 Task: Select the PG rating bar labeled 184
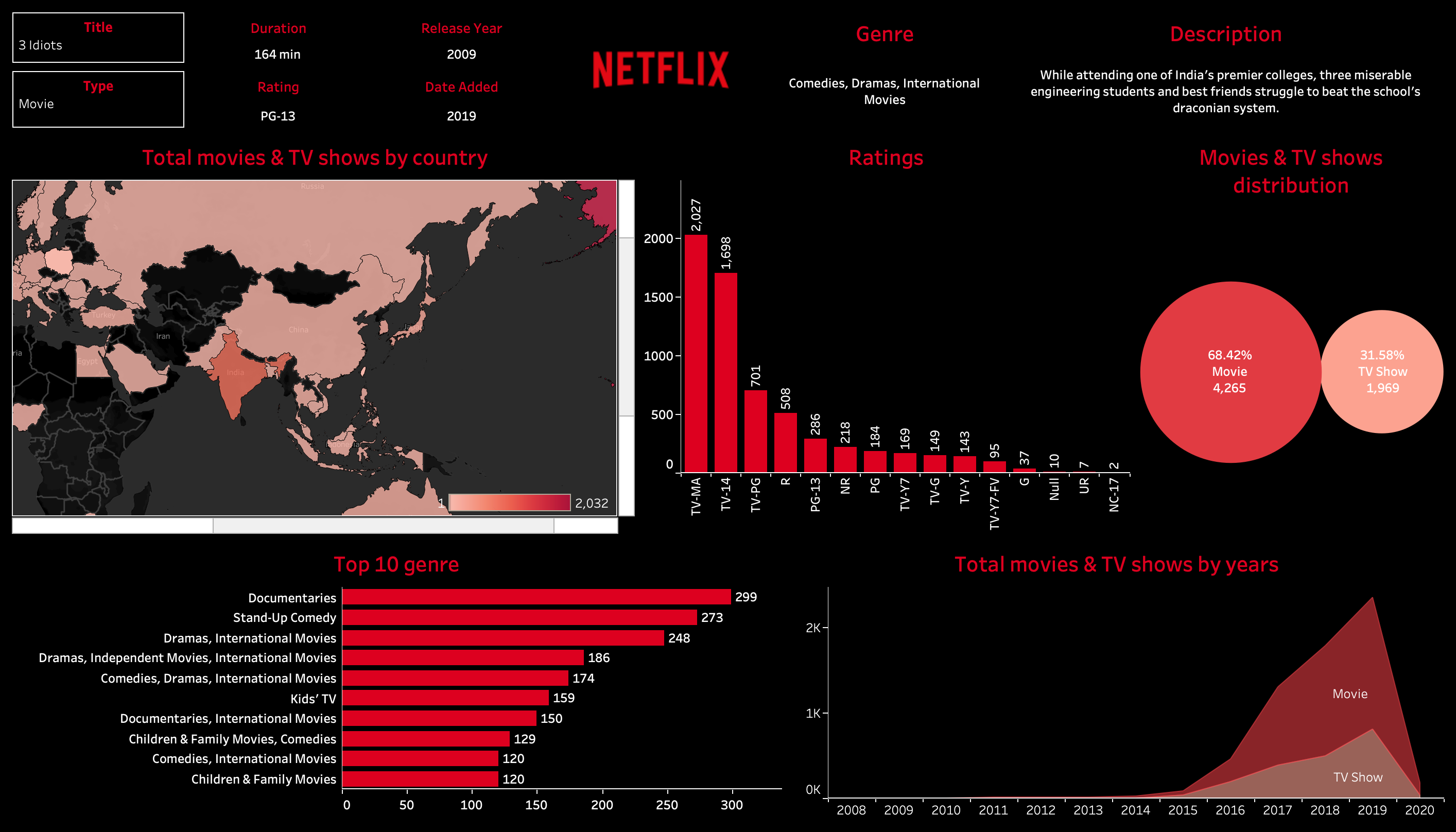click(x=875, y=462)
